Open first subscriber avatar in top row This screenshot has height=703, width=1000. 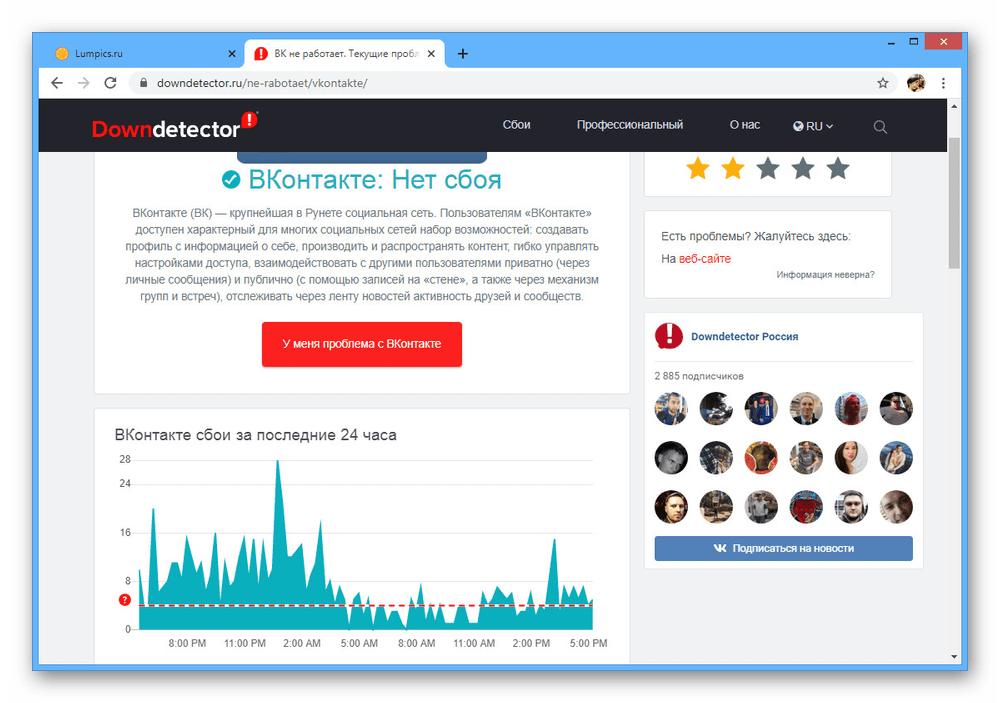(x=671, y=408)
